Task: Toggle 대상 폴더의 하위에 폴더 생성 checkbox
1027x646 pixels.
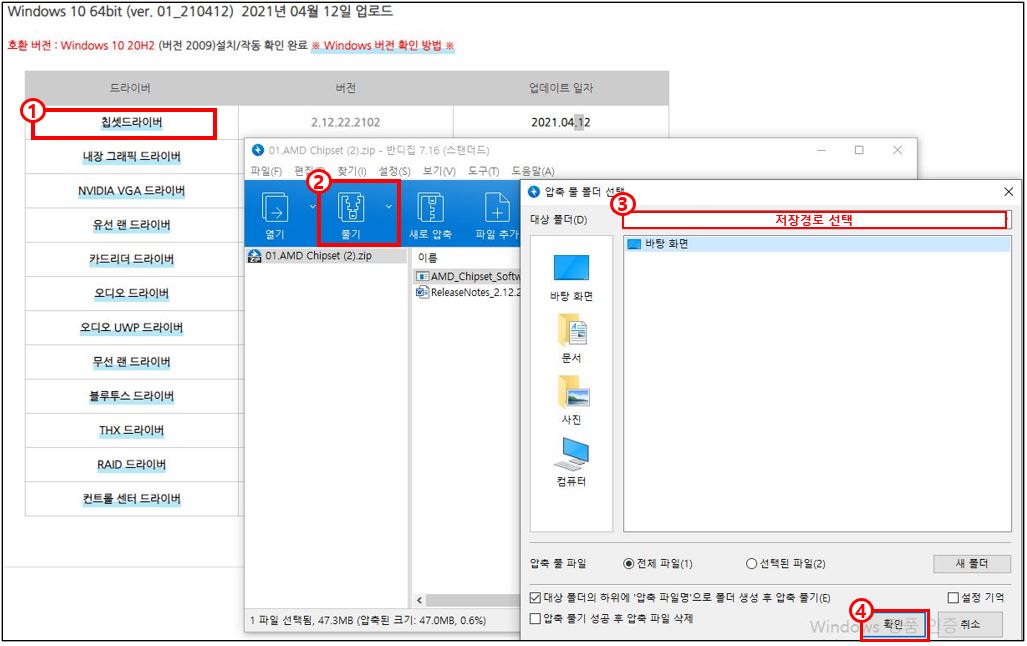Action: [x=535, y=598]
